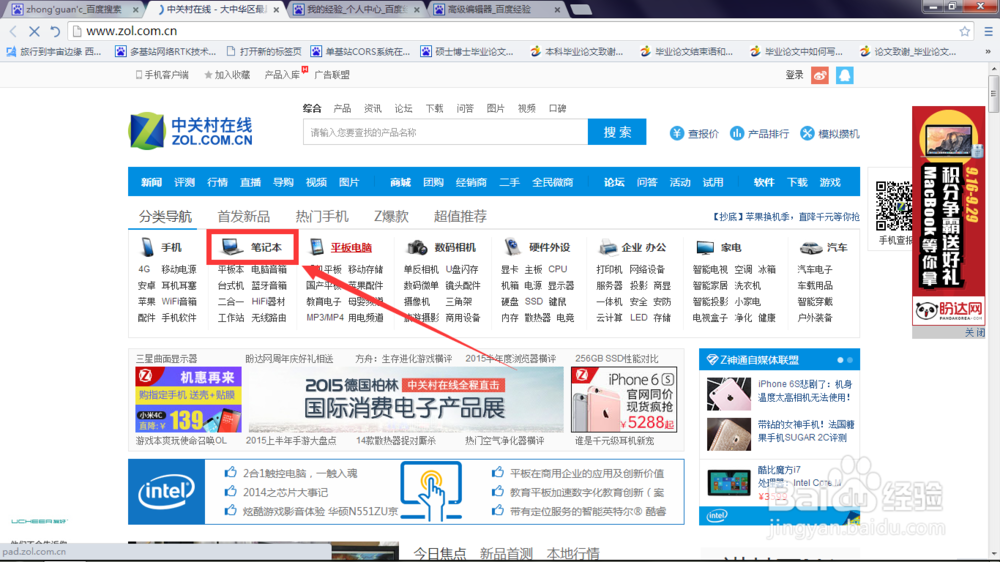Select the 分类导航 tab
1000x562 pixels.
165,216
